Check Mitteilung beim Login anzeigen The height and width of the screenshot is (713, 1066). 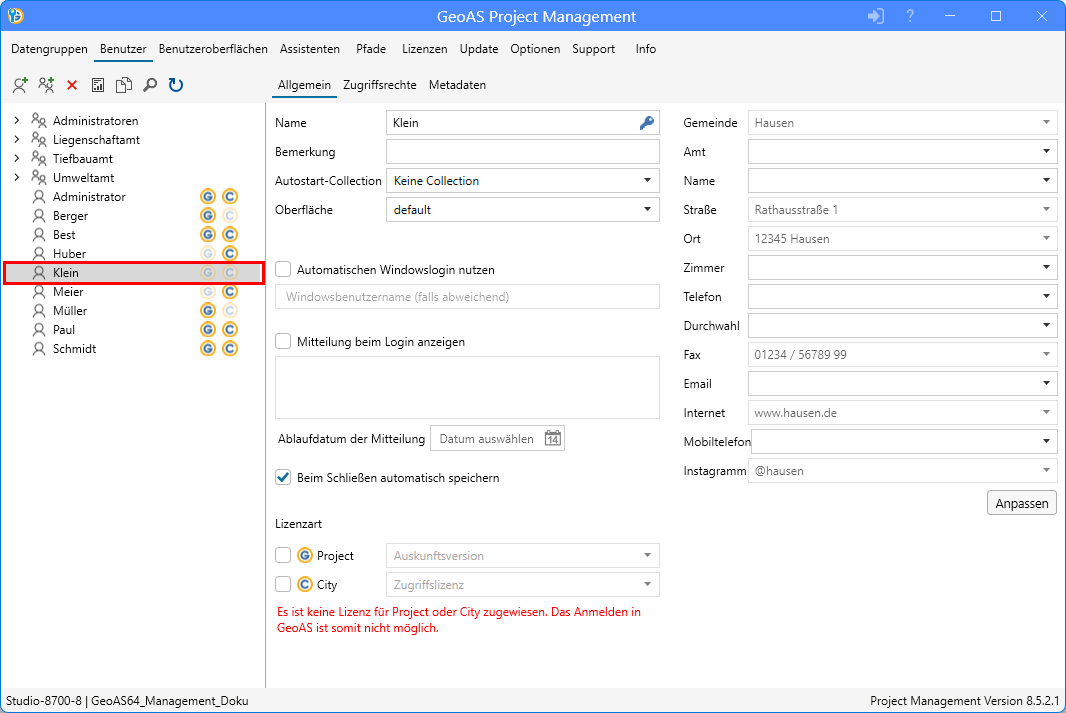click(283, 342)
